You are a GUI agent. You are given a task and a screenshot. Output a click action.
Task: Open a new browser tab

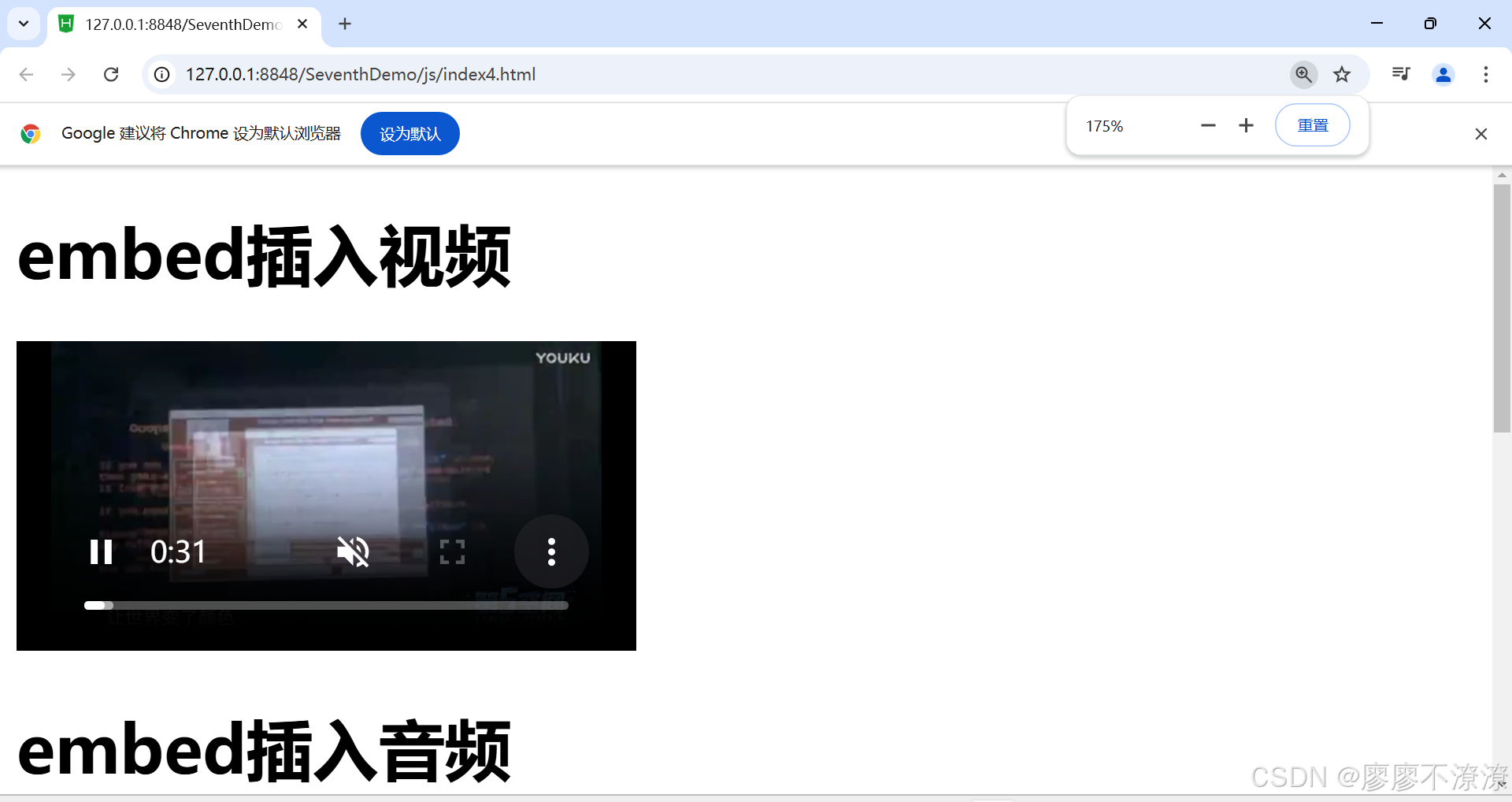point(345,24)
